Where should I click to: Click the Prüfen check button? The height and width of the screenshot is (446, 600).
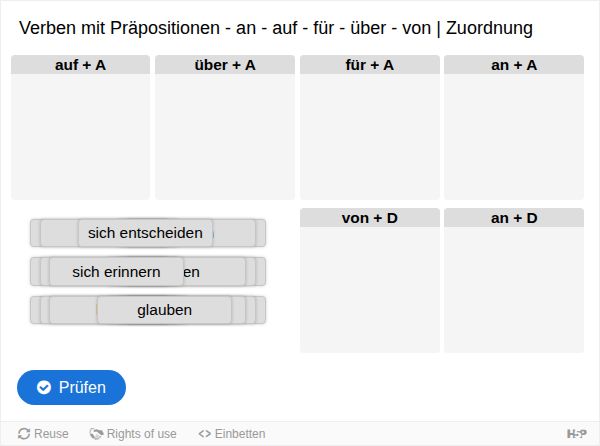tap(71, 387)
